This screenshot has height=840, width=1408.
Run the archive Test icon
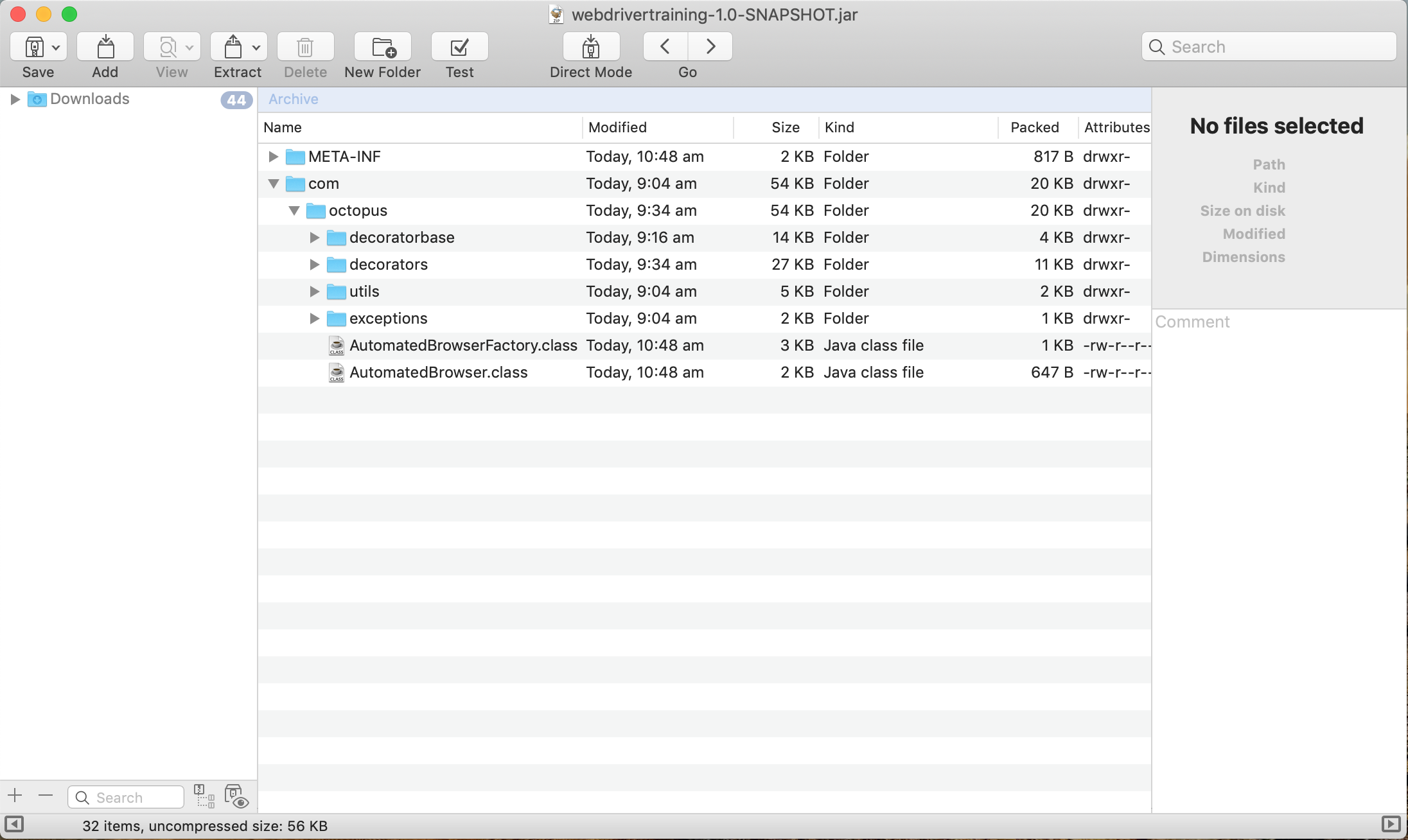pyautogui.click(x=459, y=47)
